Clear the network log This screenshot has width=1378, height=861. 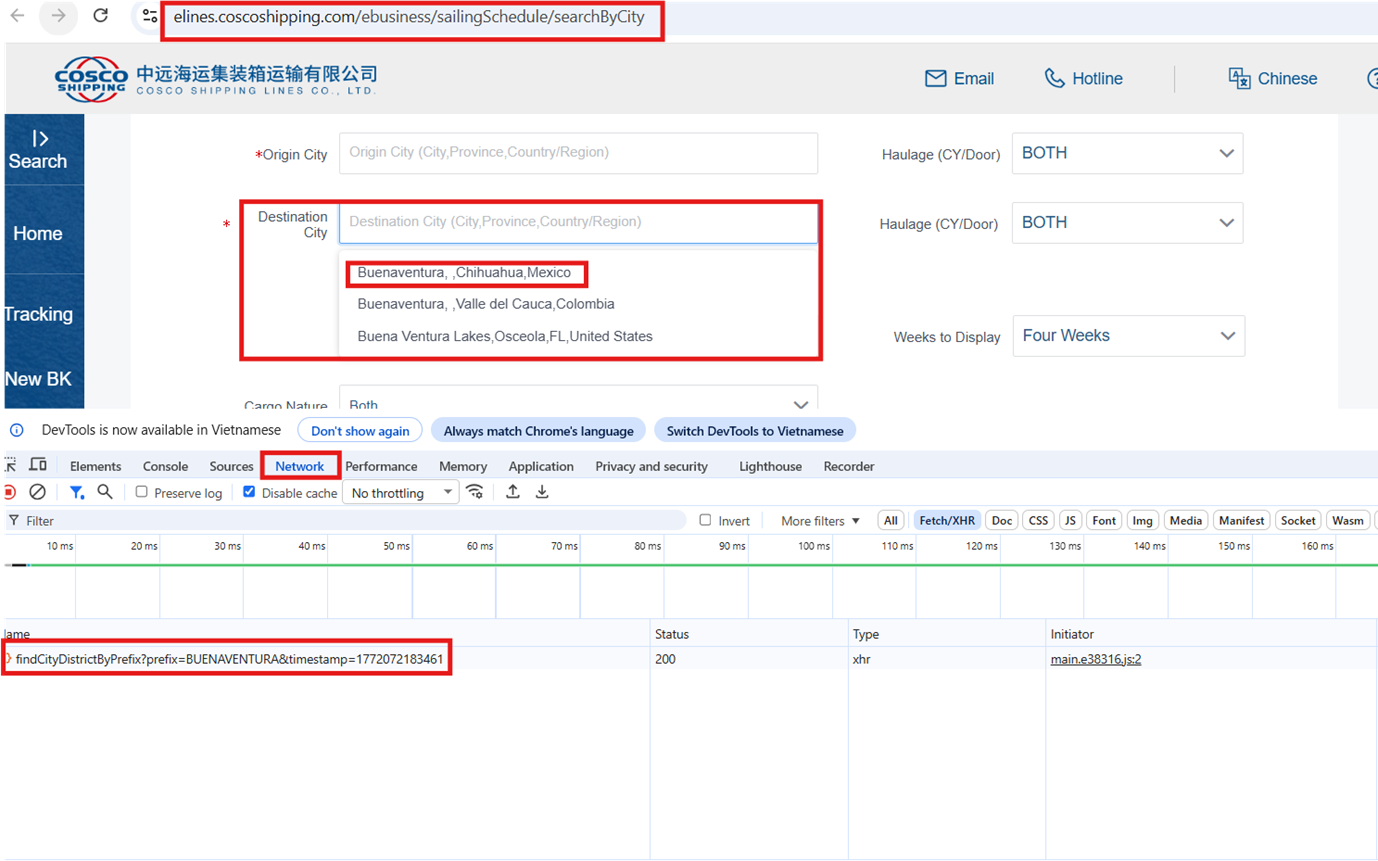point(37,492)
